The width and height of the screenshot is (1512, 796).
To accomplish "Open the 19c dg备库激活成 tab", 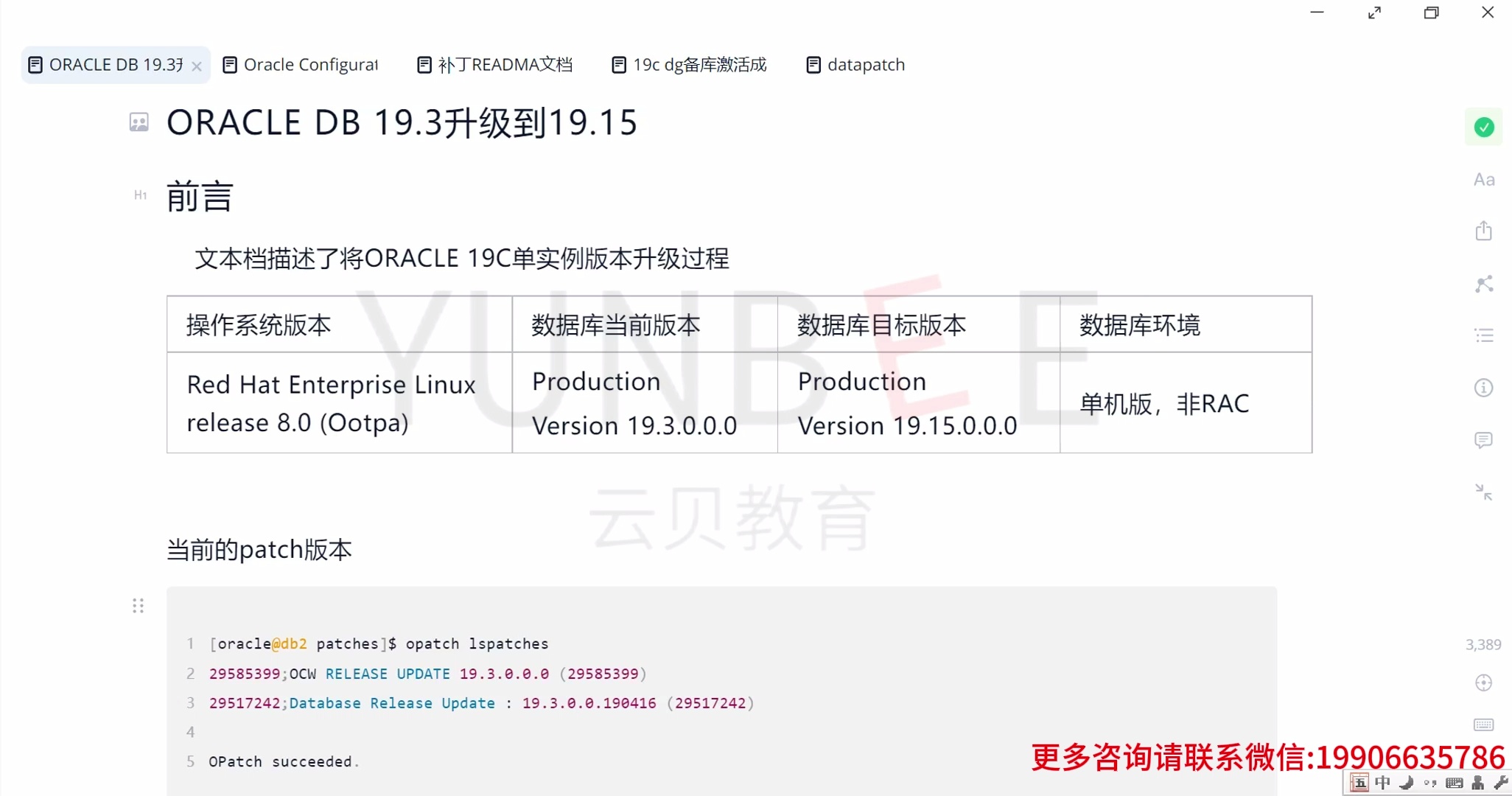I will tap(688, 64).
